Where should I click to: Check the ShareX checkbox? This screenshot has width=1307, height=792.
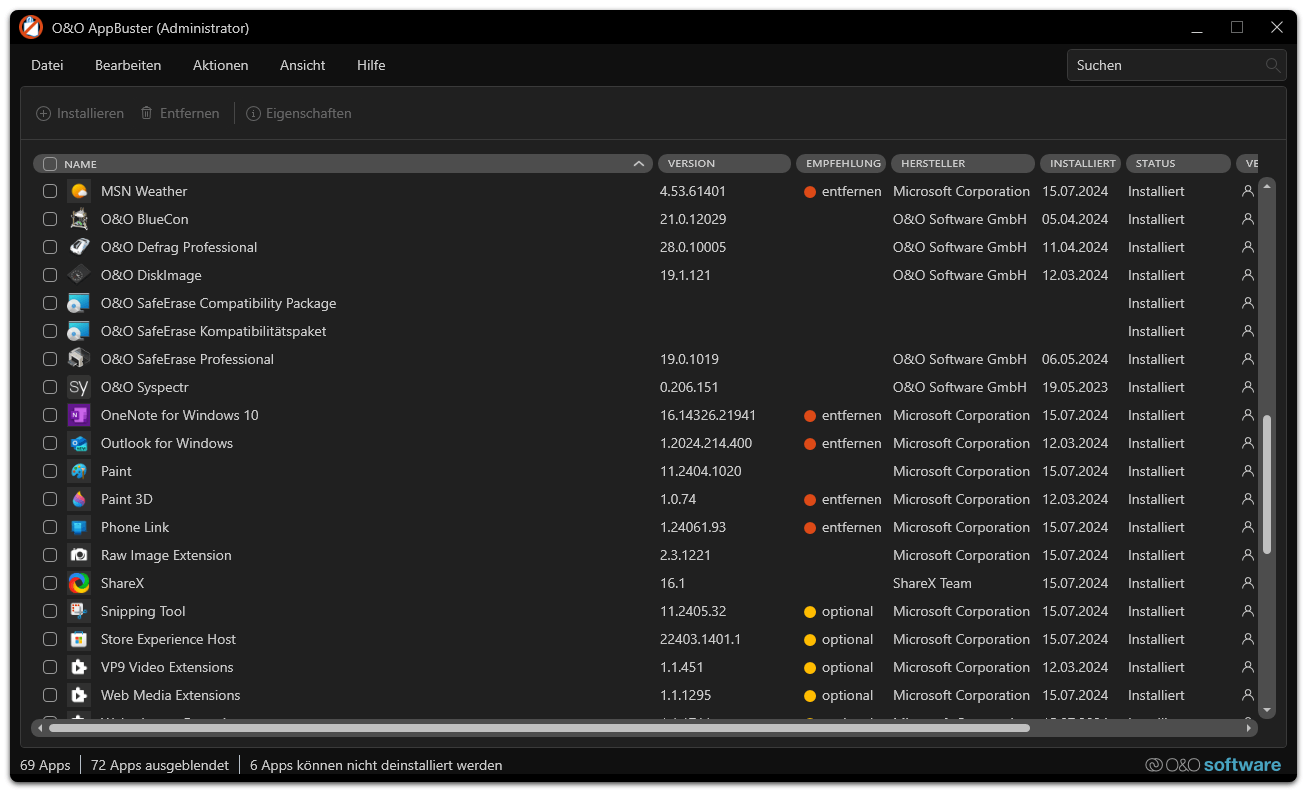click(50, 583)
